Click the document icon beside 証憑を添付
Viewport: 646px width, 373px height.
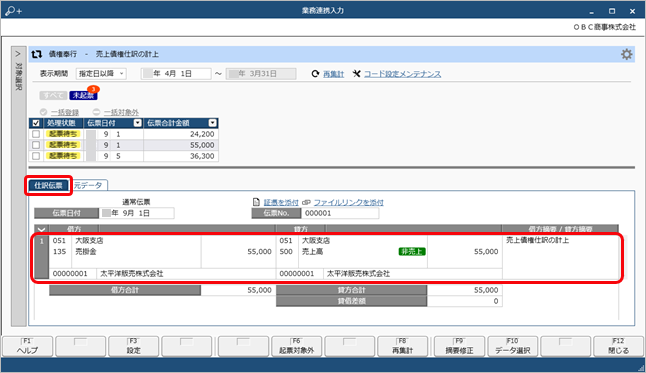[256, 202]
